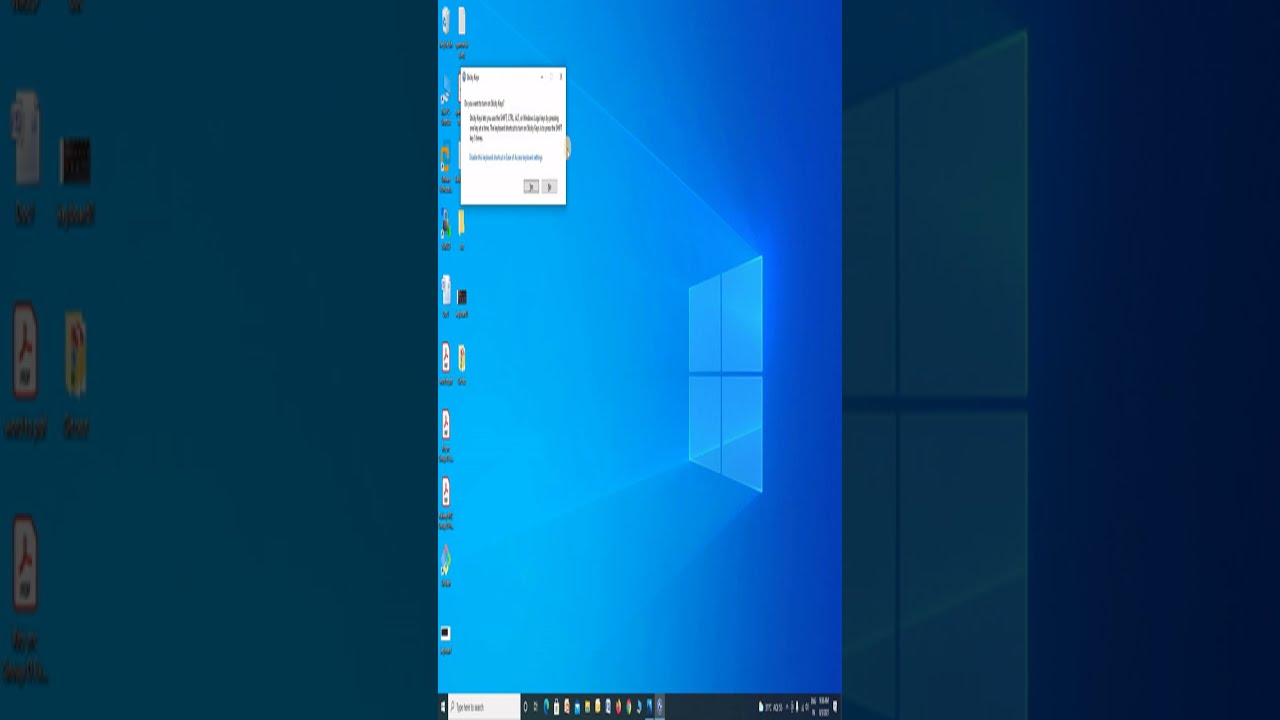Screen dimensions: 1280x720
Task: Show hidden system tray icons
Action: click(x=787, y=707)
